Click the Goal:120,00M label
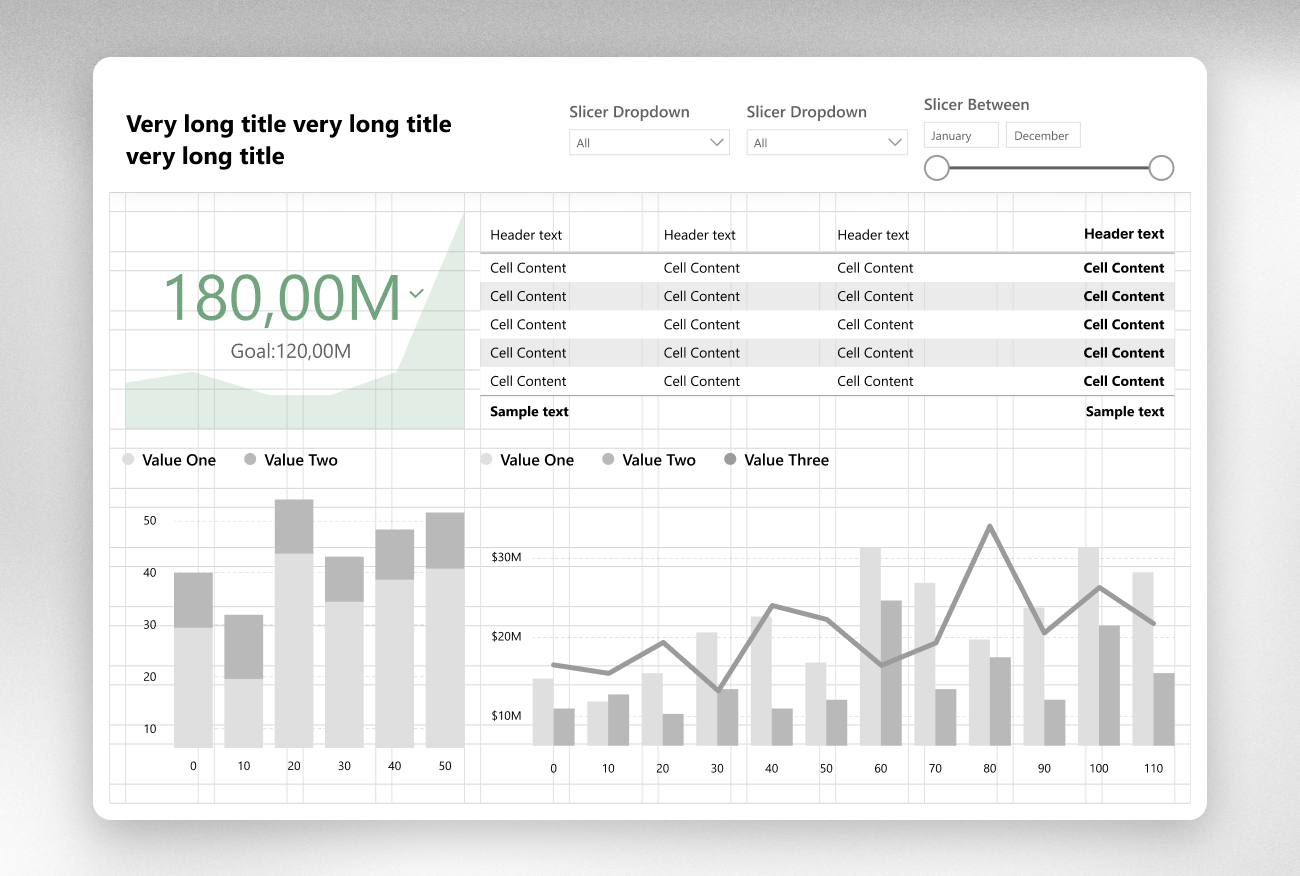 tap(291, 351)
